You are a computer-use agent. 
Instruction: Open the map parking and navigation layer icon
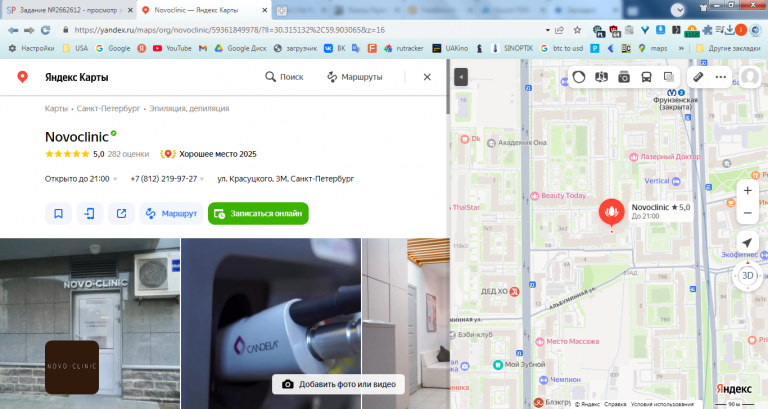[x=601, y=77]
